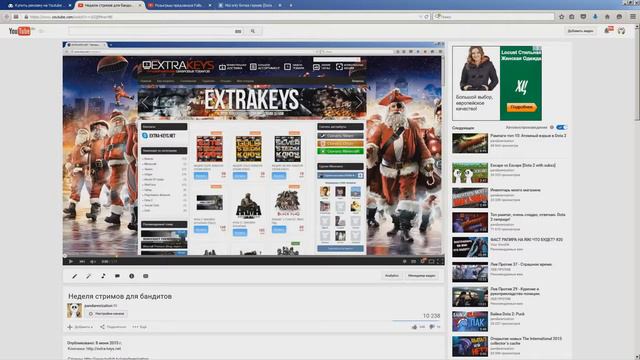Skip to next video in player
This screenshot has height=360, width=640.
point(82,261)
